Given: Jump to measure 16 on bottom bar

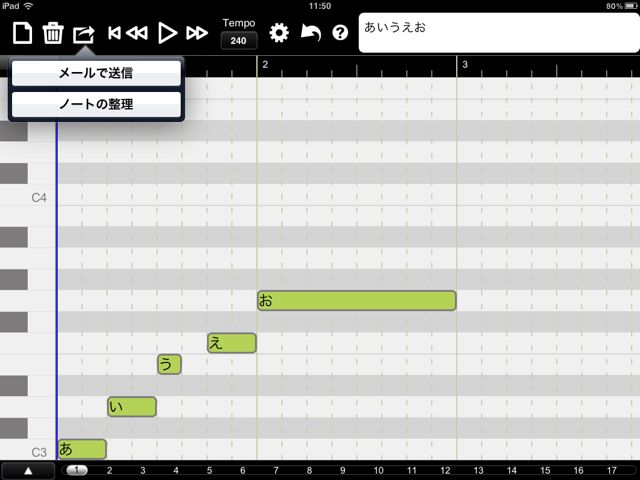Looking at the screenshot, I should tap(578, 470).
